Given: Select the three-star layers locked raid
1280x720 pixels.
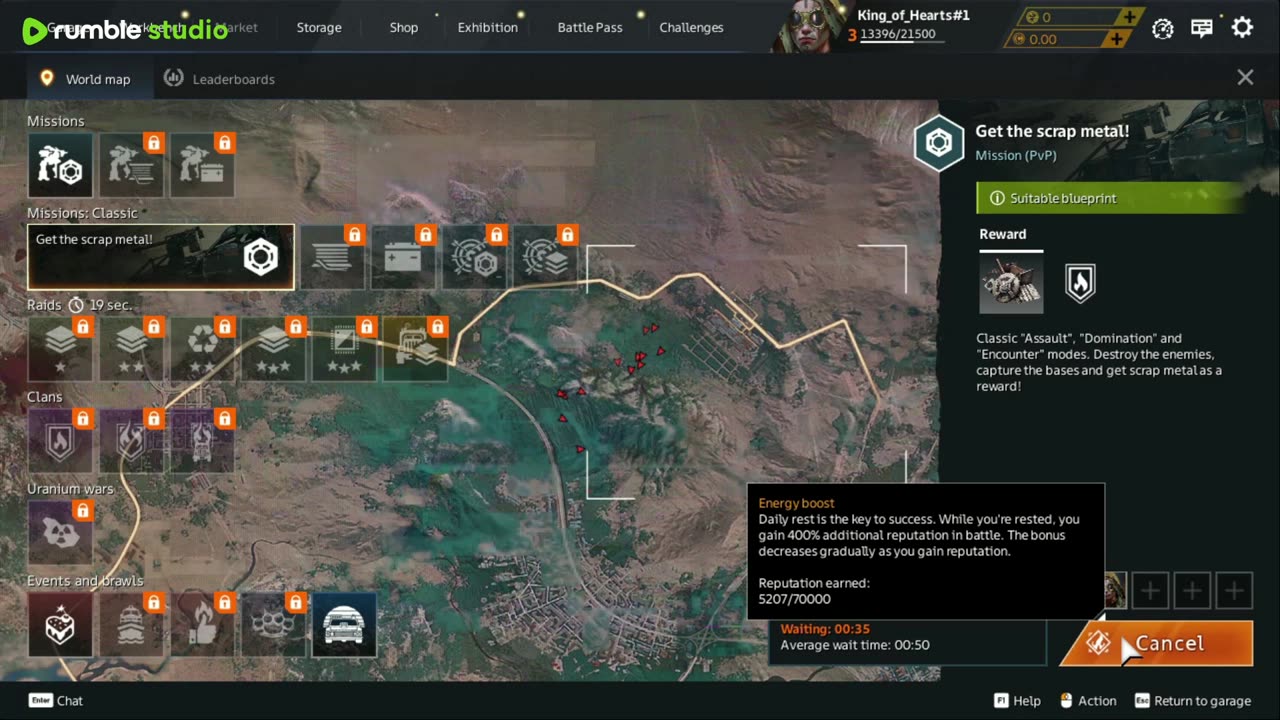Looking at the screenshot, I should [273, 349].
